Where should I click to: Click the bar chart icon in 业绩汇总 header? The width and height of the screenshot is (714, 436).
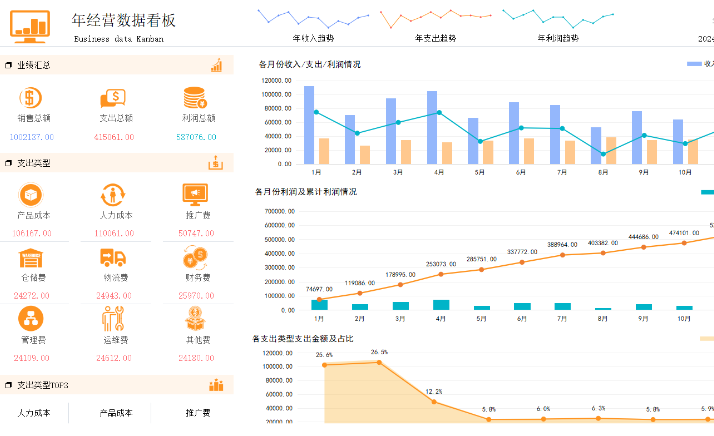click(216, 65)
